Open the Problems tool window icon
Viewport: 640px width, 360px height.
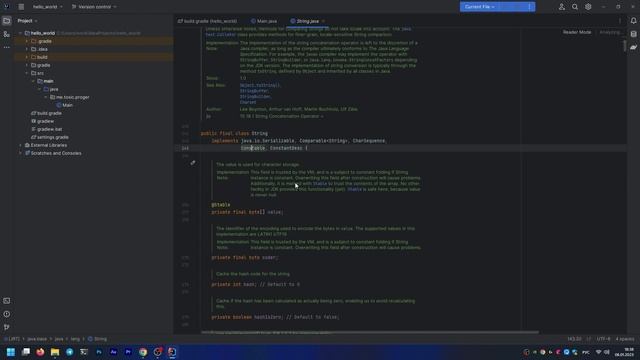point(7,314)
